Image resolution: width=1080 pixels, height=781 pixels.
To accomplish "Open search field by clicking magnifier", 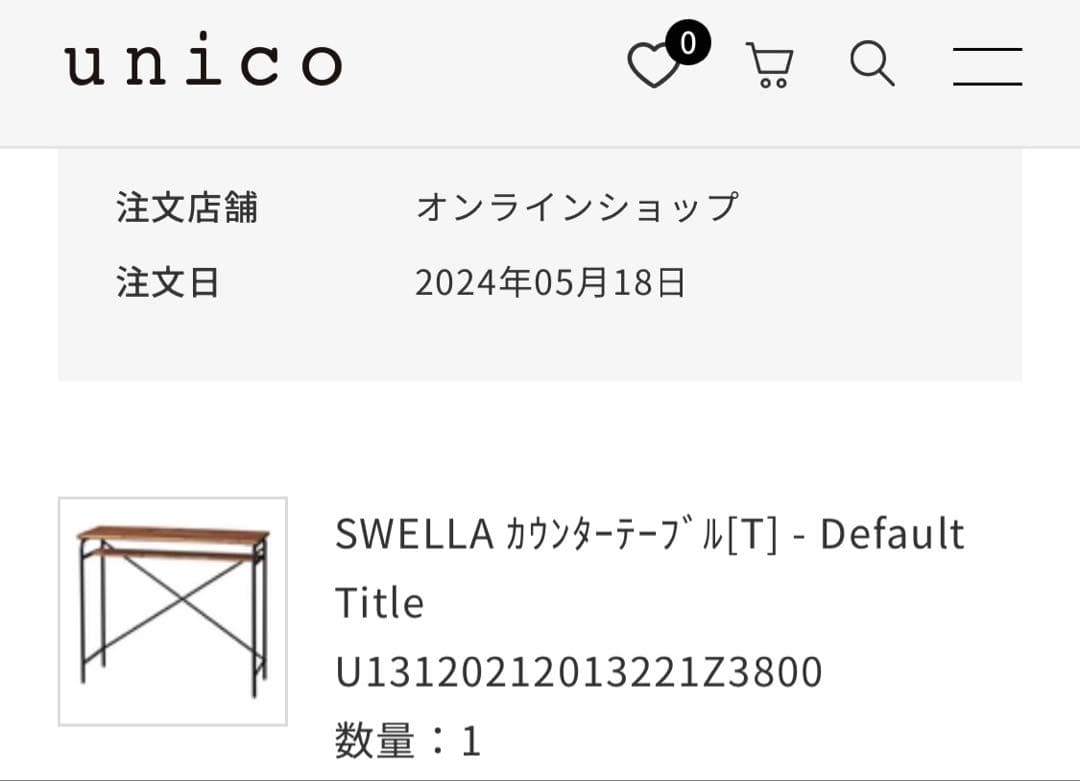I will pos(872,63).
